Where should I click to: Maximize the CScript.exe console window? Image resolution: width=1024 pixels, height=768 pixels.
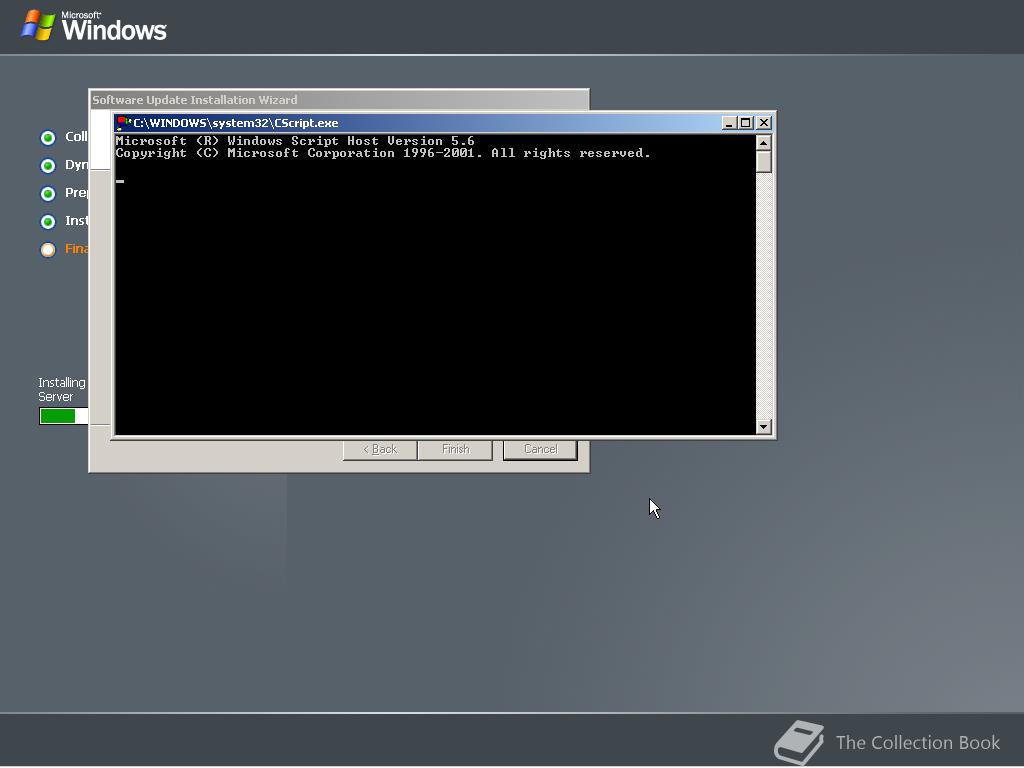745,123
